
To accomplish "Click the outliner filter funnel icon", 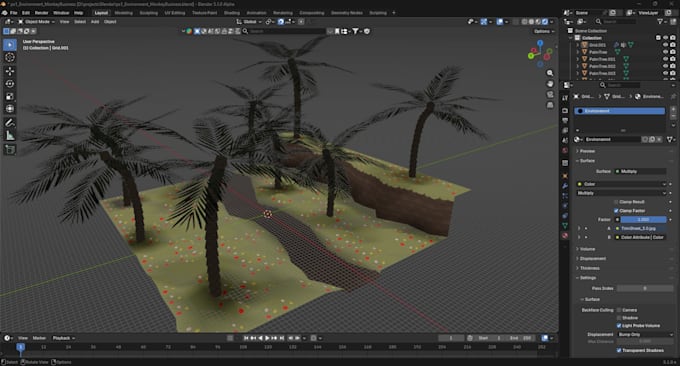I will (660, 21).
